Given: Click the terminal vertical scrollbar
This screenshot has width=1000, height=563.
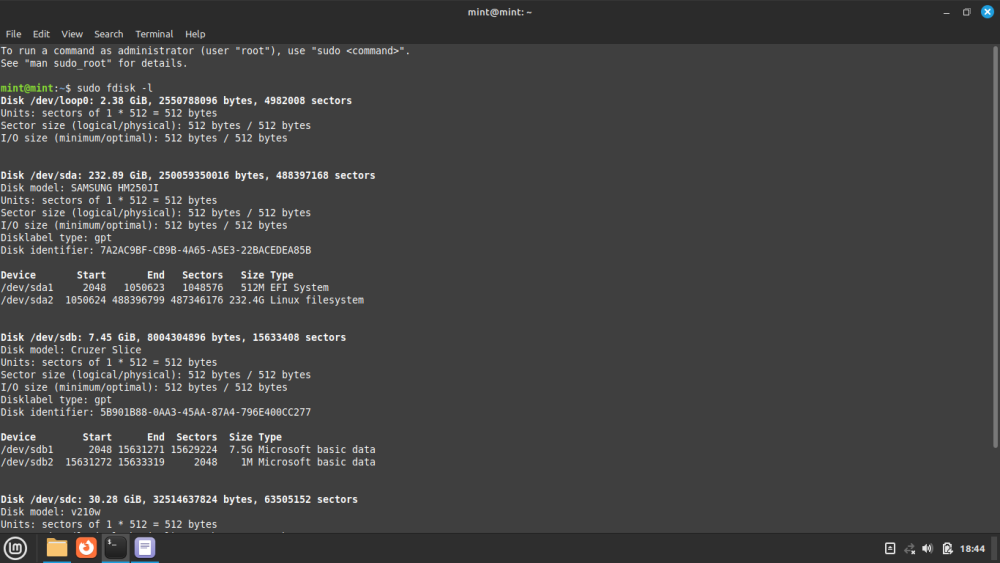Looking at the screenshot, I should pyautogui.click(x=996, y=247).
